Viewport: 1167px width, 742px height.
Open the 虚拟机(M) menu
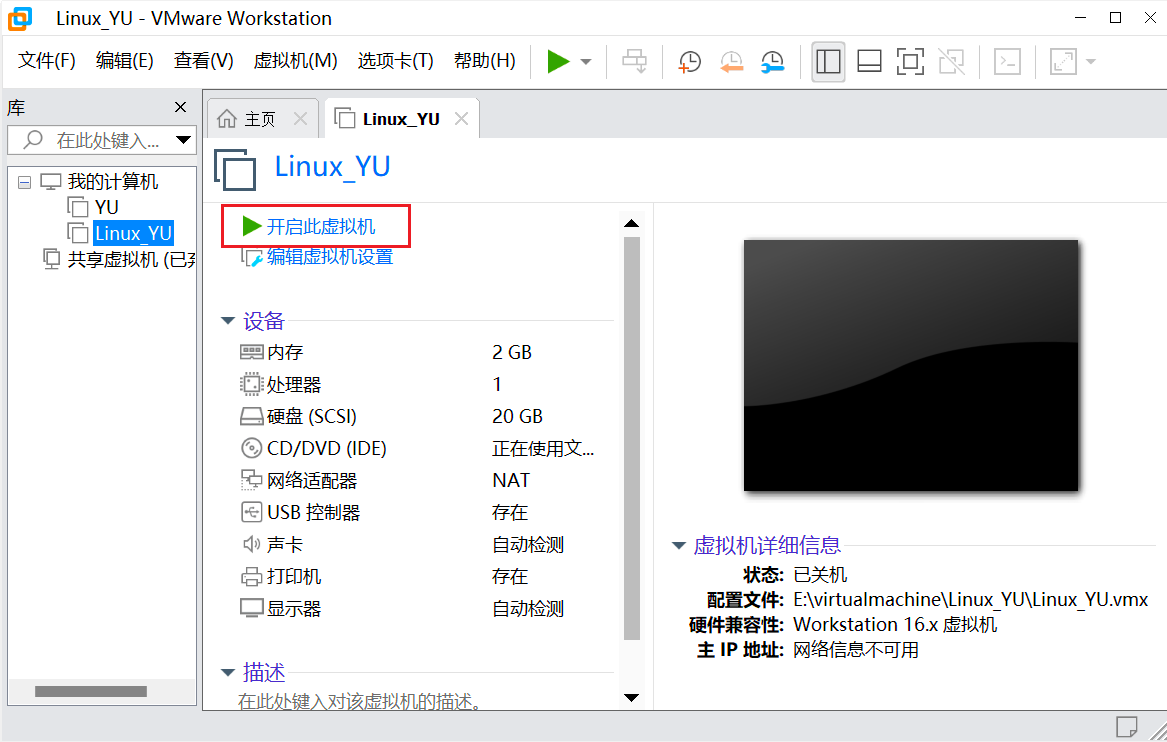tap(295, 60)
